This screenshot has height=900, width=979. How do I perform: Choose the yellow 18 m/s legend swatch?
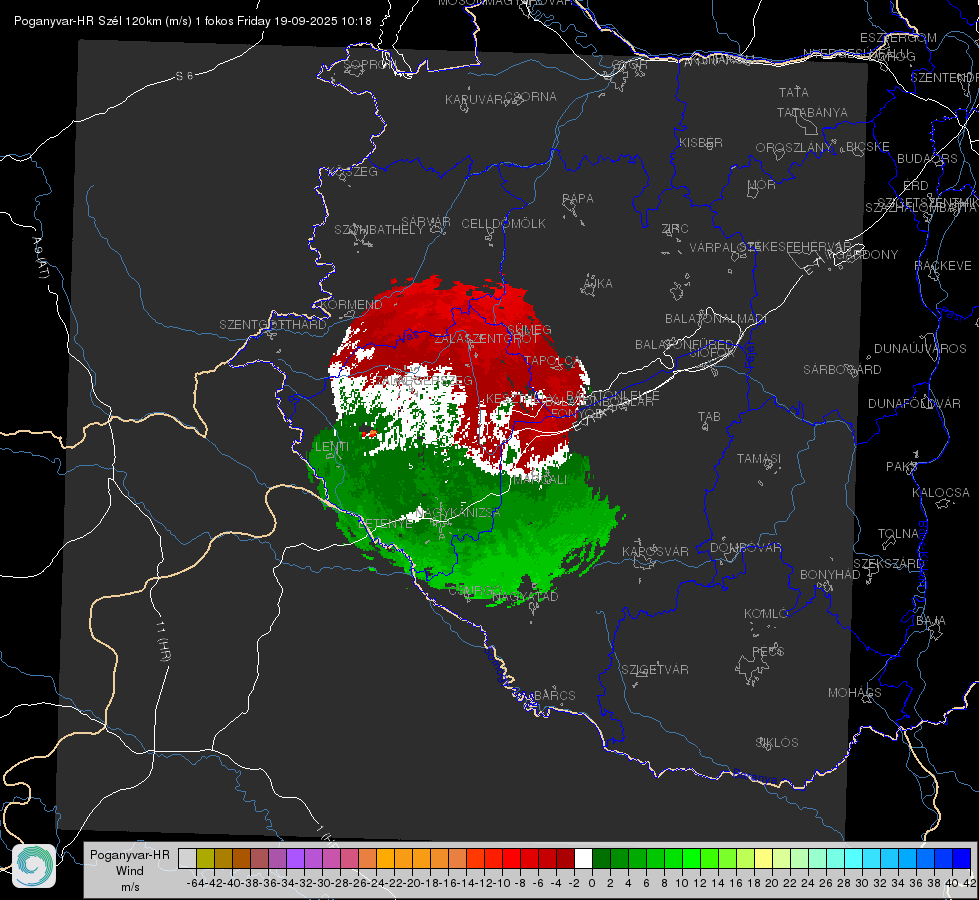click(x=764, y=859)
